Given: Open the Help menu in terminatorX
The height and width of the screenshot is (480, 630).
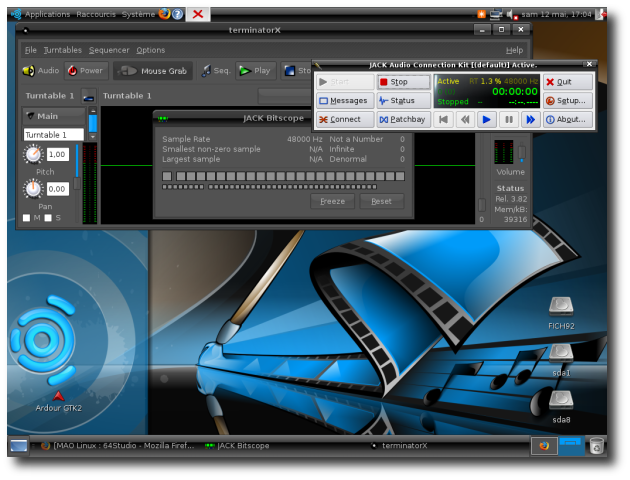Looking at the screenshot, I should click(x=514, y=50).
